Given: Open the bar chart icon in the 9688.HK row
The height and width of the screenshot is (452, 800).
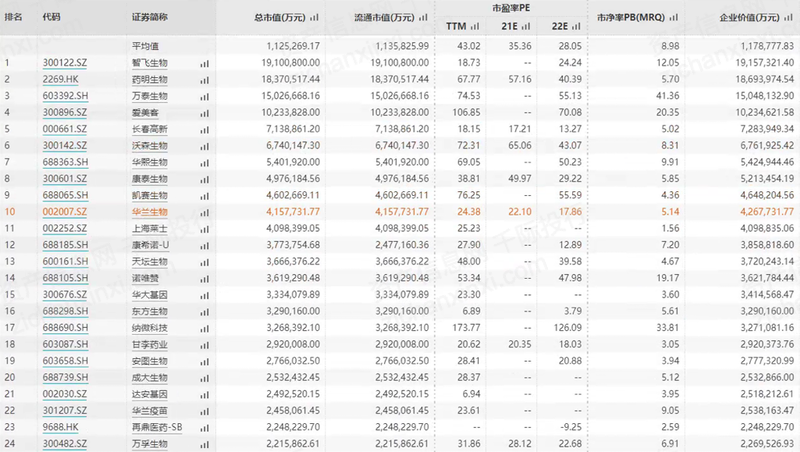Looking at the screenshot, I should (205, 429).
